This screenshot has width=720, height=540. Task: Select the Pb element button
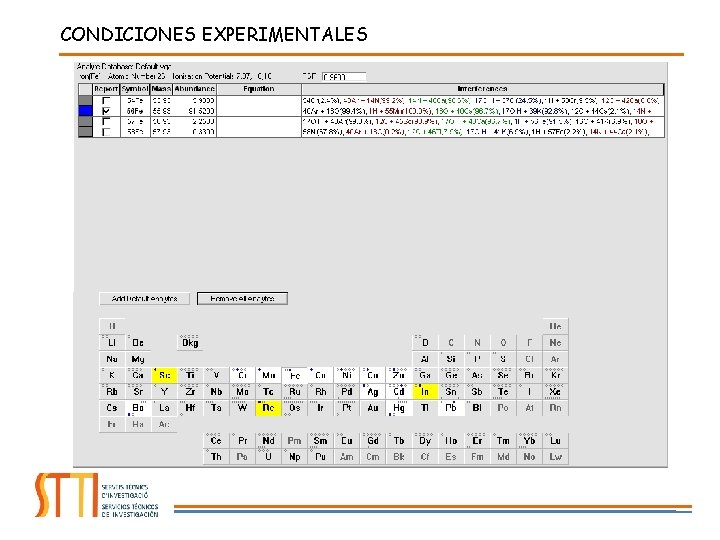(451, 408)
